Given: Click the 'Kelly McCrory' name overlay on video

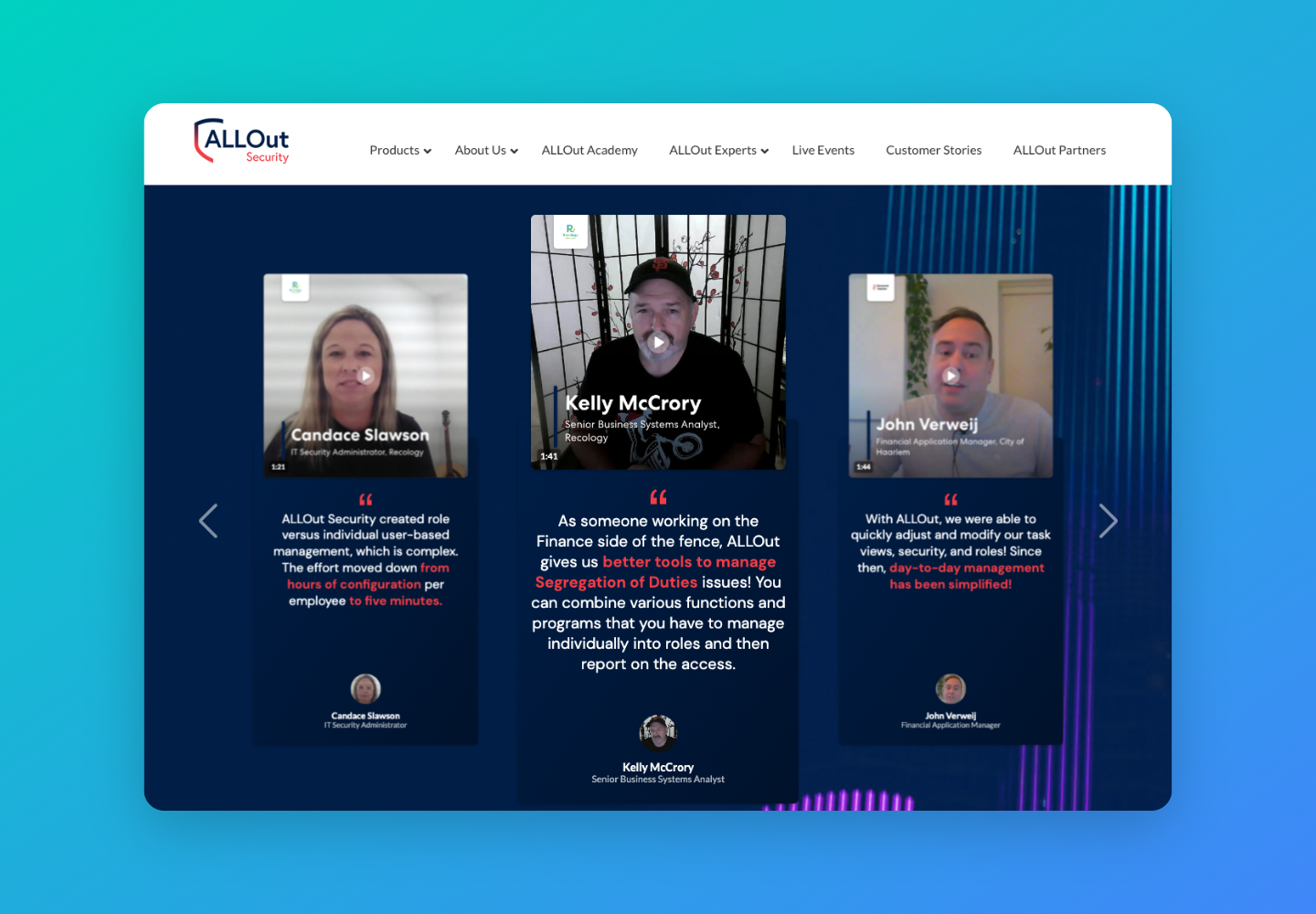Looking at the screenshot, I should coord(632,403).
